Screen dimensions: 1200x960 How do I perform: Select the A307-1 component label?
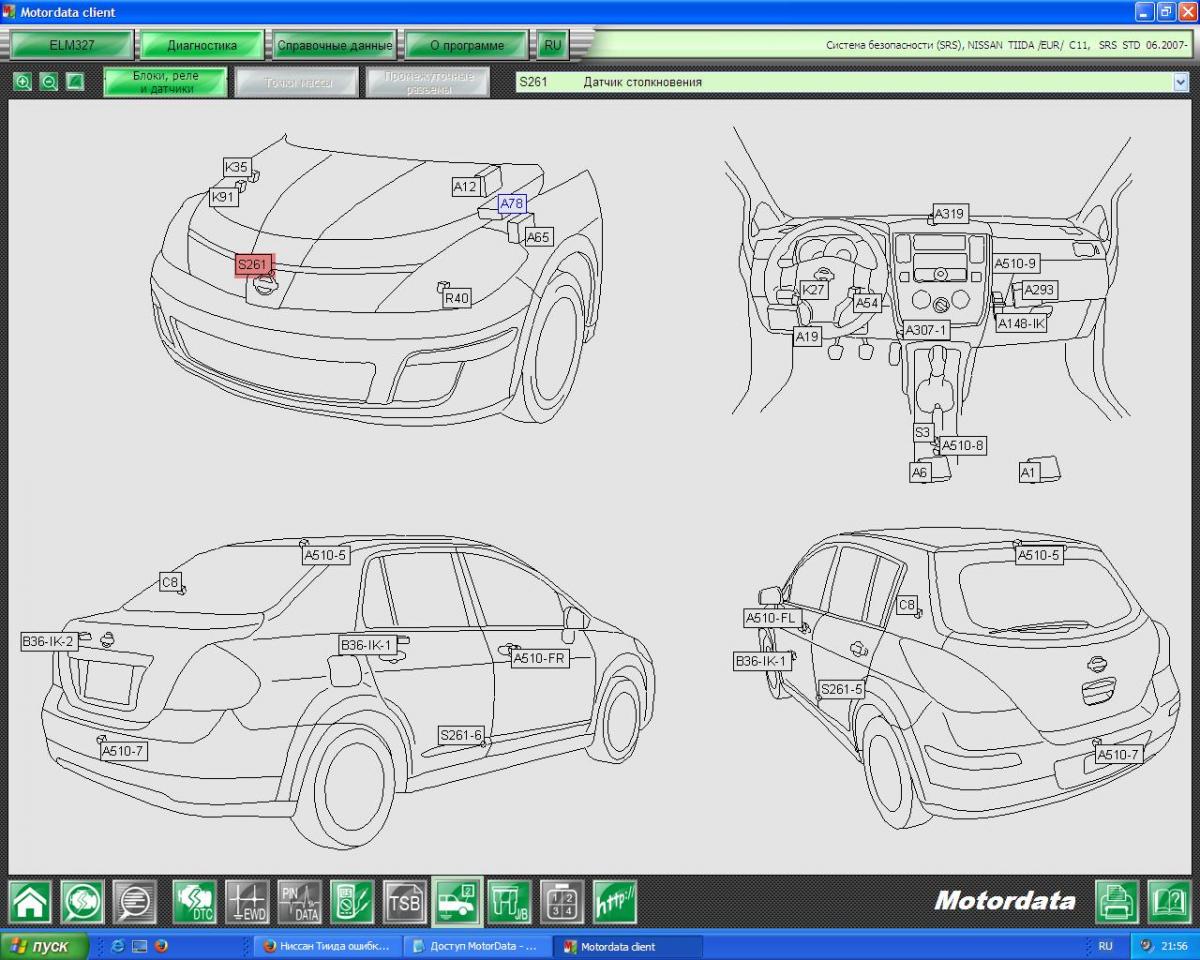926,330
